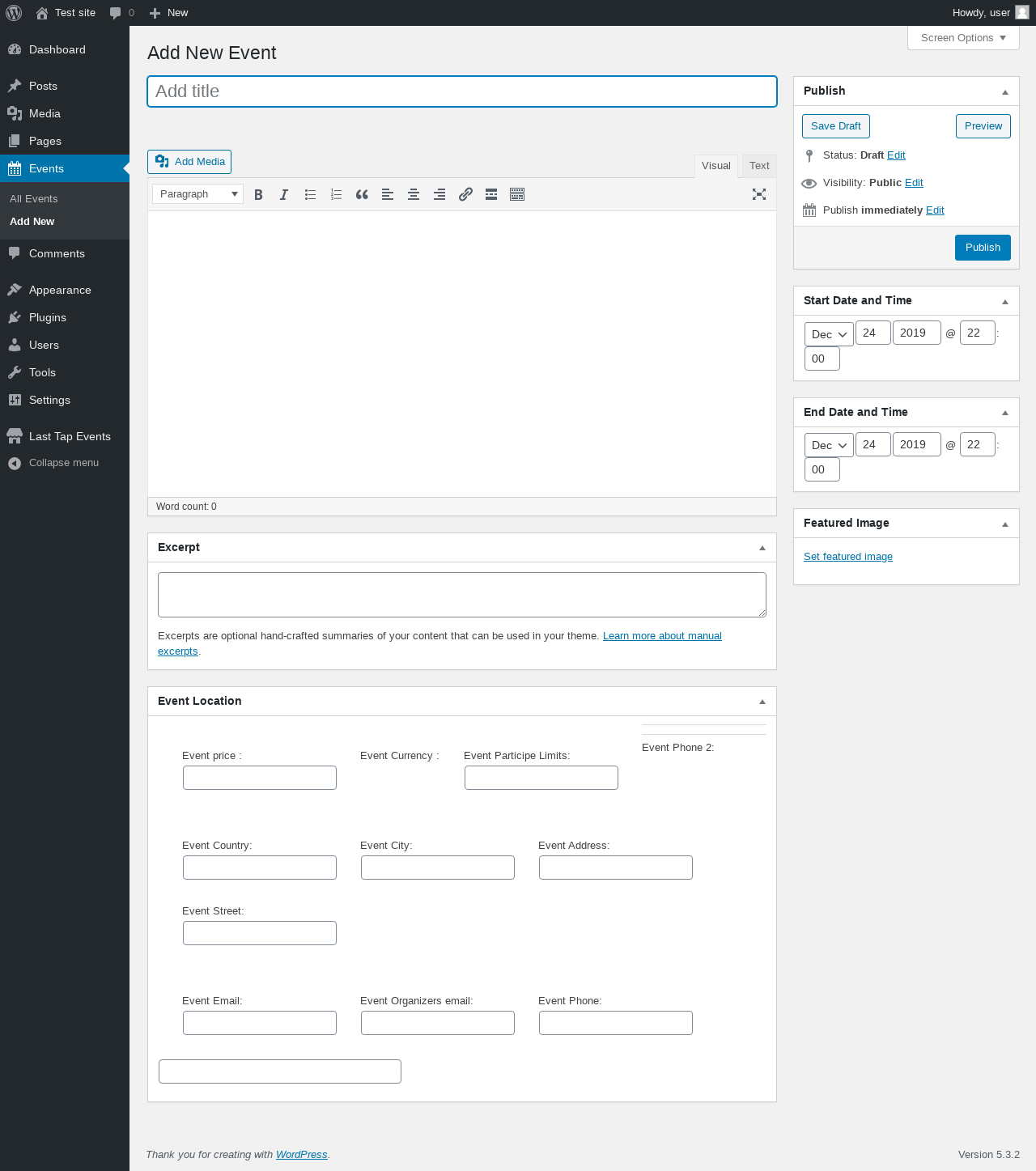This screenshot has width=1036, height=1171.
Task: Collapse Event Location panel
Action: pyautogui.click(x=762, y=702)
